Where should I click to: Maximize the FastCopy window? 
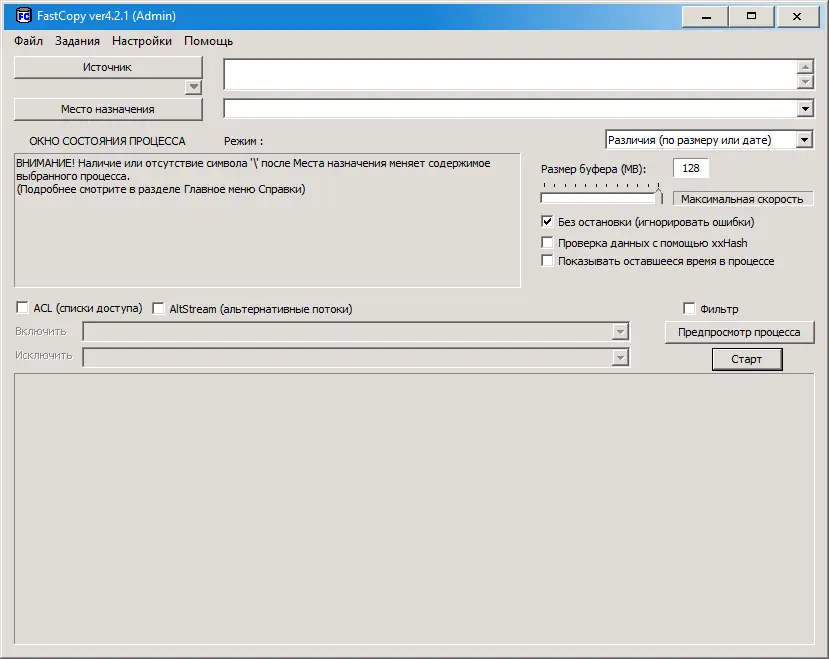coord(751,17)
